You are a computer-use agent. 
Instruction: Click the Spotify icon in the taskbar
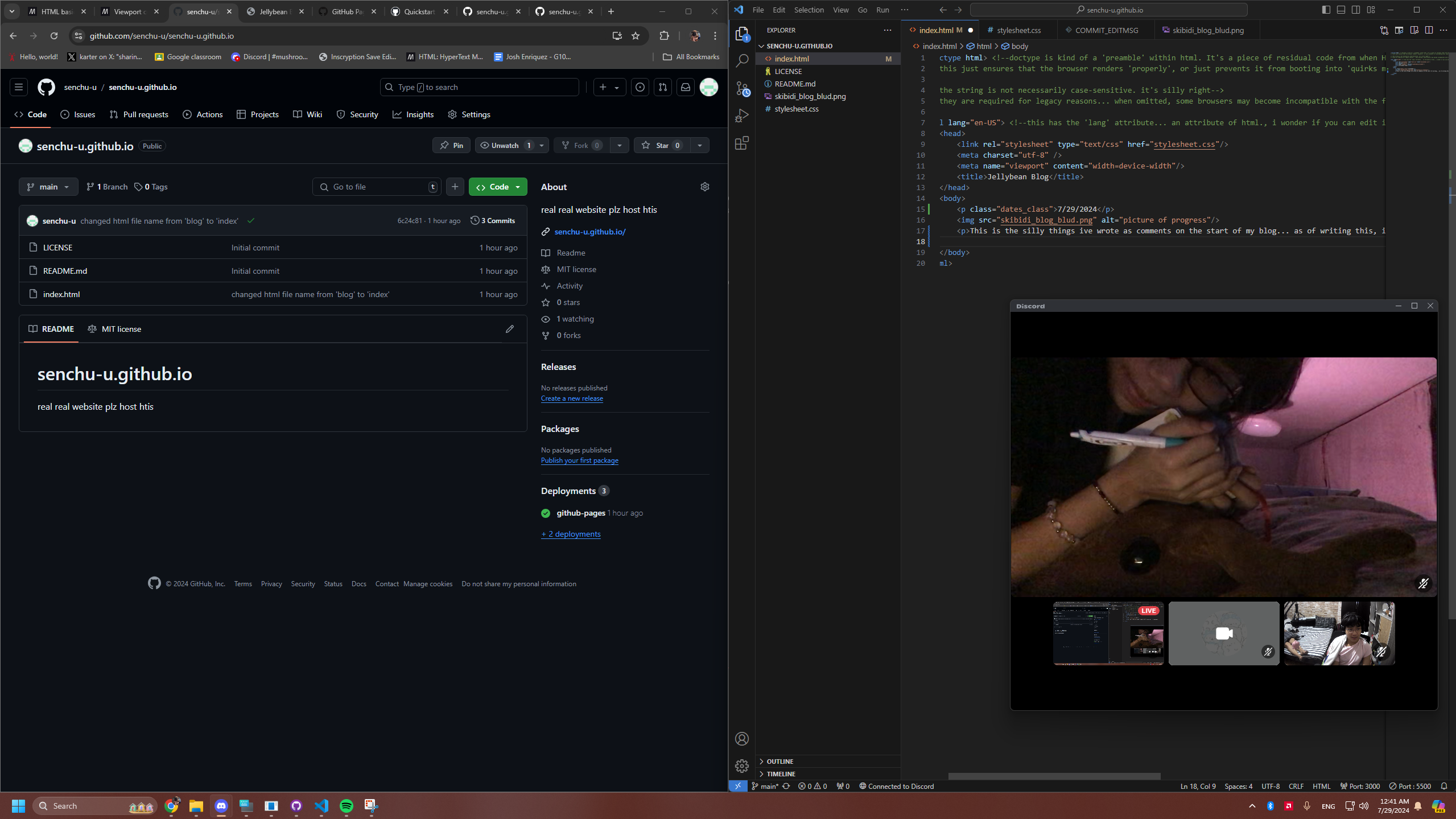tap(346, 805)
